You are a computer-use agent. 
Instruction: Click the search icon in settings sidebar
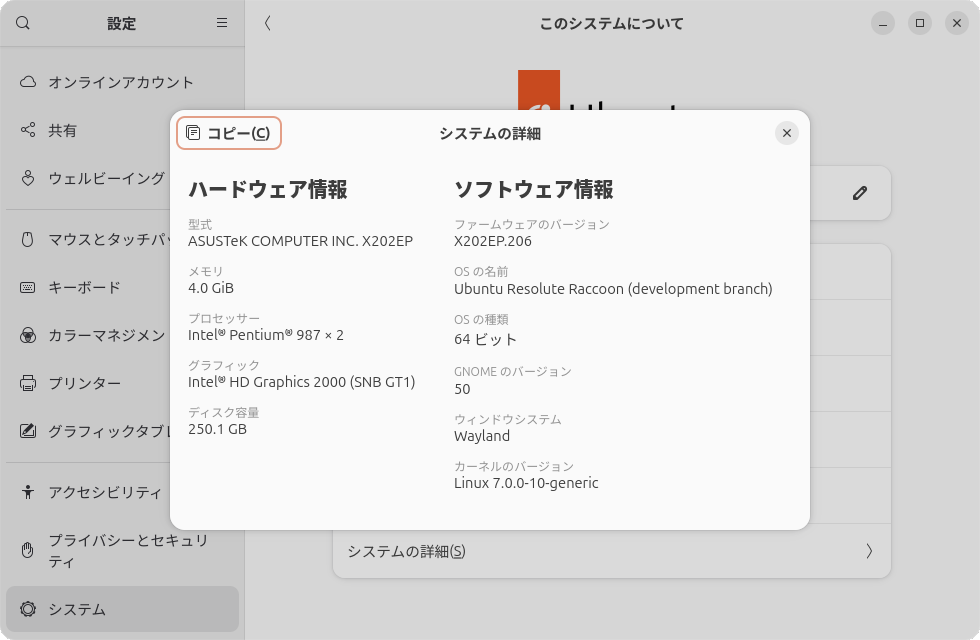(x=23, y=23)
